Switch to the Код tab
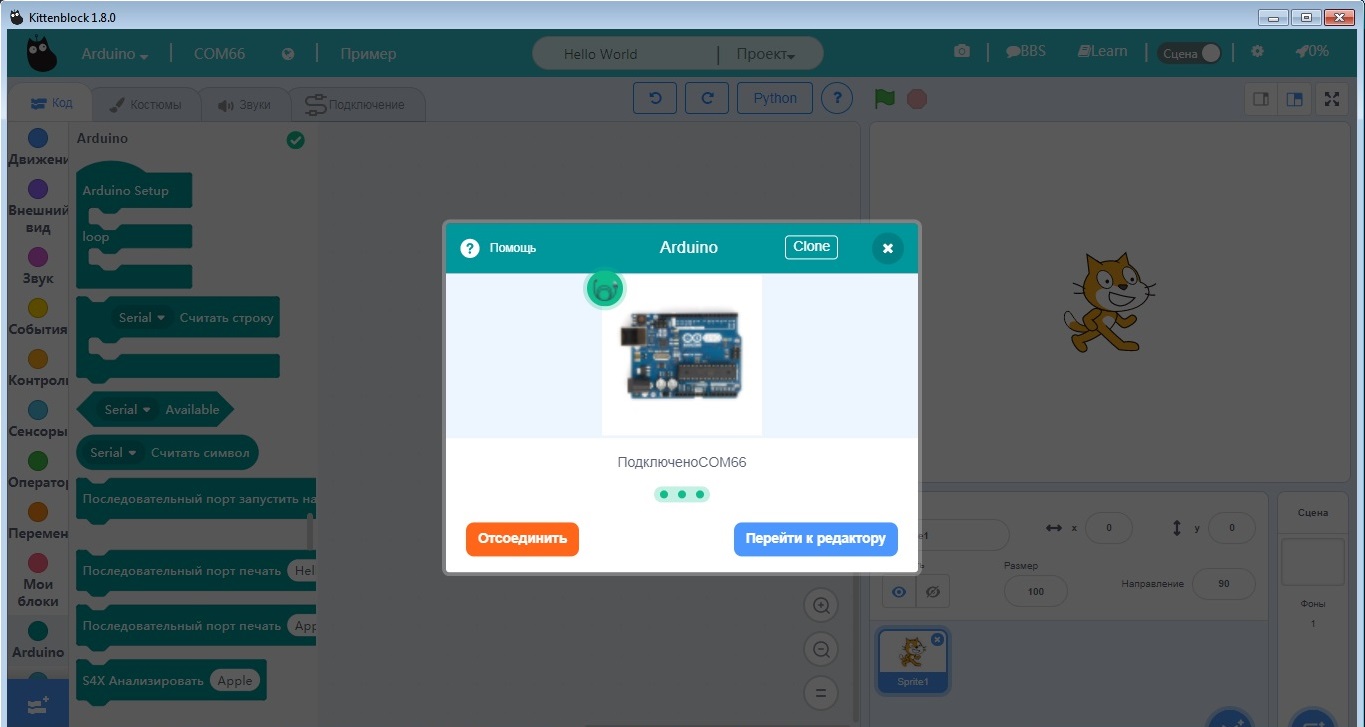 (51, 103)
